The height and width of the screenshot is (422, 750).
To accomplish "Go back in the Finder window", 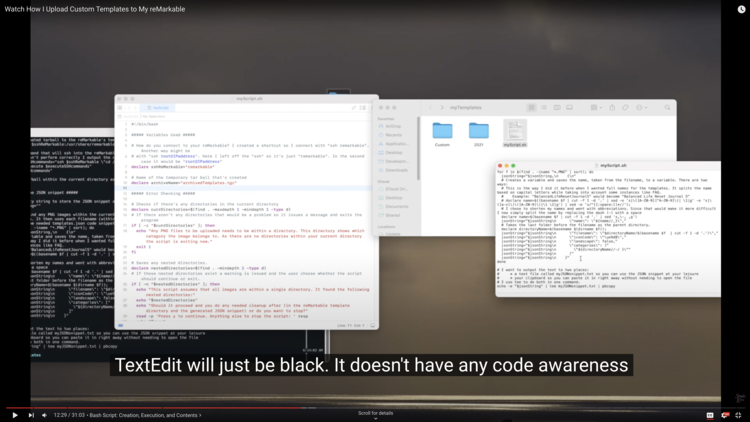I will pos(430,108).
